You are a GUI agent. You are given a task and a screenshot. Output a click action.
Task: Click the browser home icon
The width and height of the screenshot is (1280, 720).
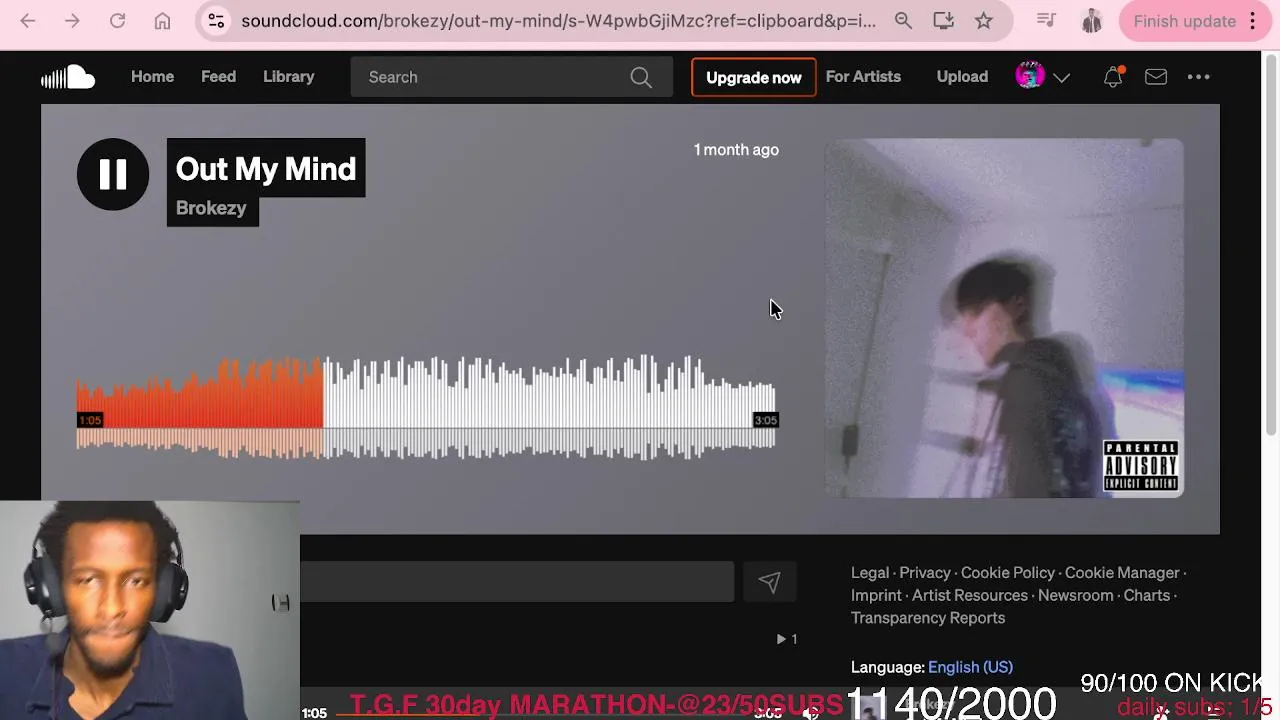162,21
